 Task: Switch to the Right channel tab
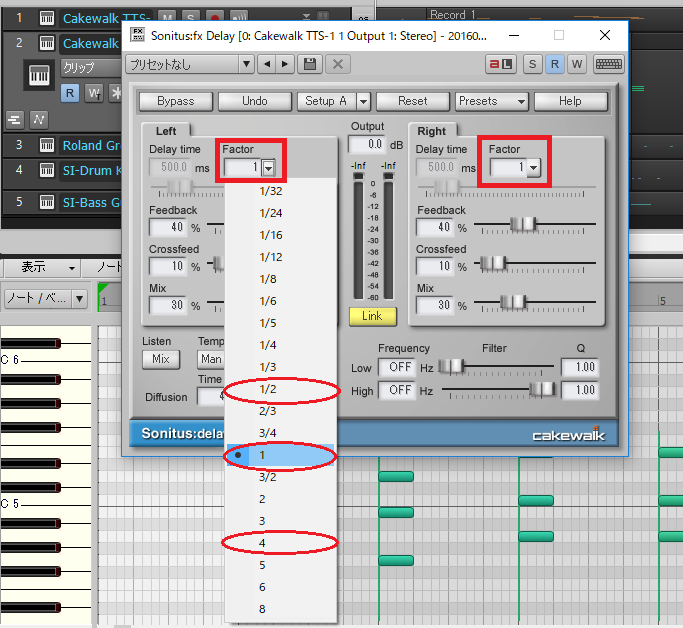pyautogui.click(x=432, y=131)
